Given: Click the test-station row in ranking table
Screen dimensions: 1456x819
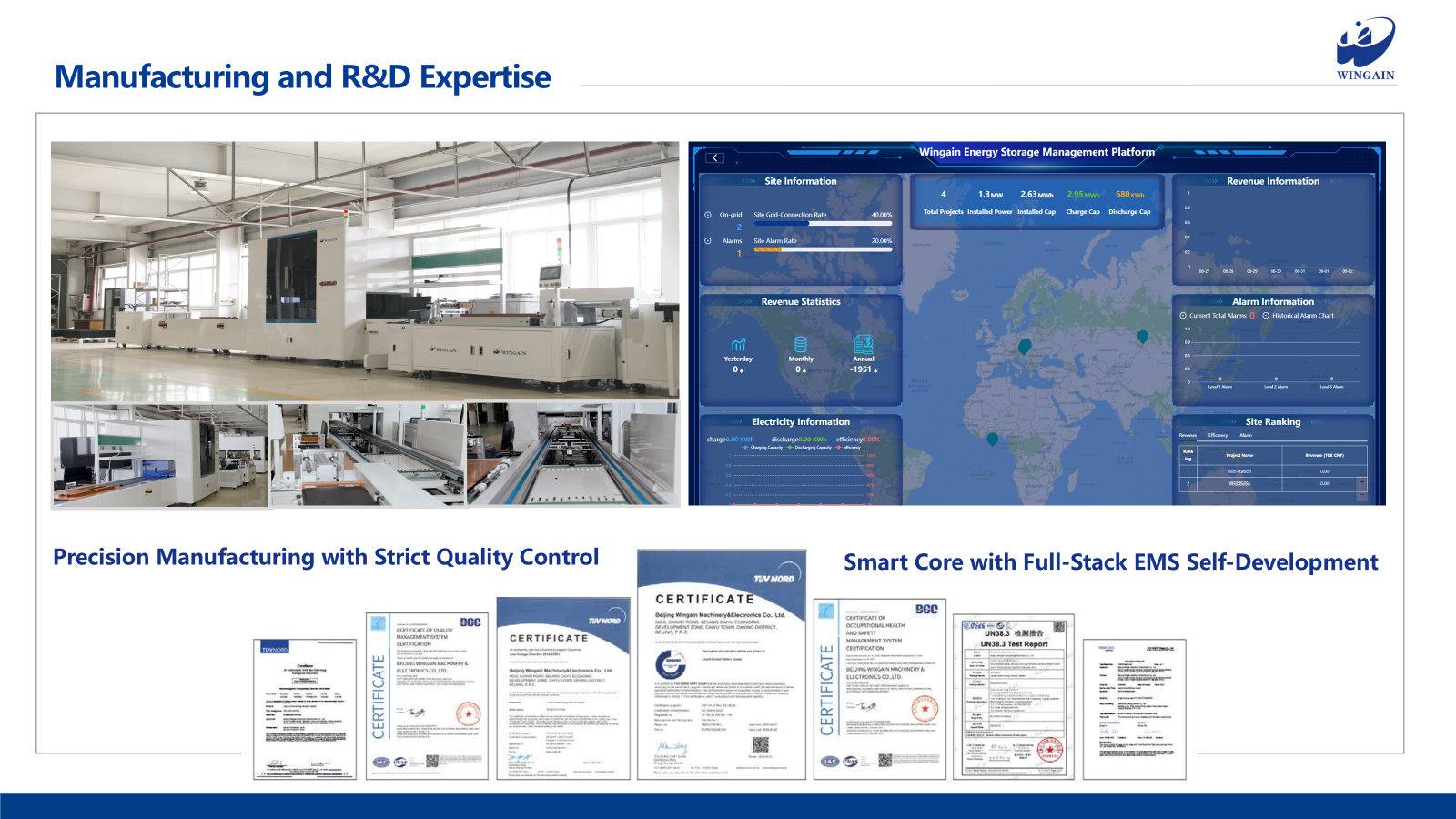Looking at the screenshot, I should click(1239, 471).
